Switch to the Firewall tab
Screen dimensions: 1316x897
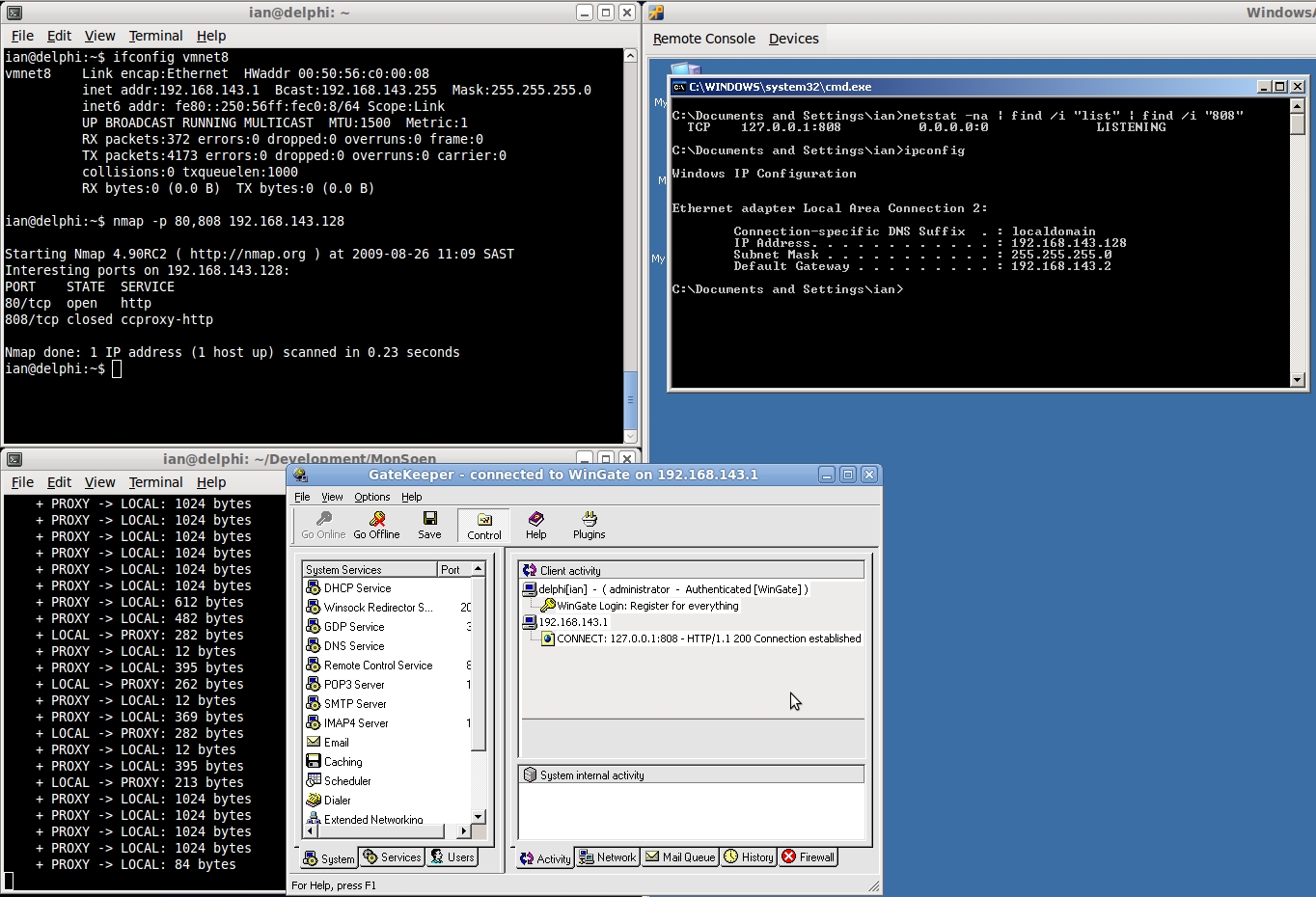click(808, 856)
